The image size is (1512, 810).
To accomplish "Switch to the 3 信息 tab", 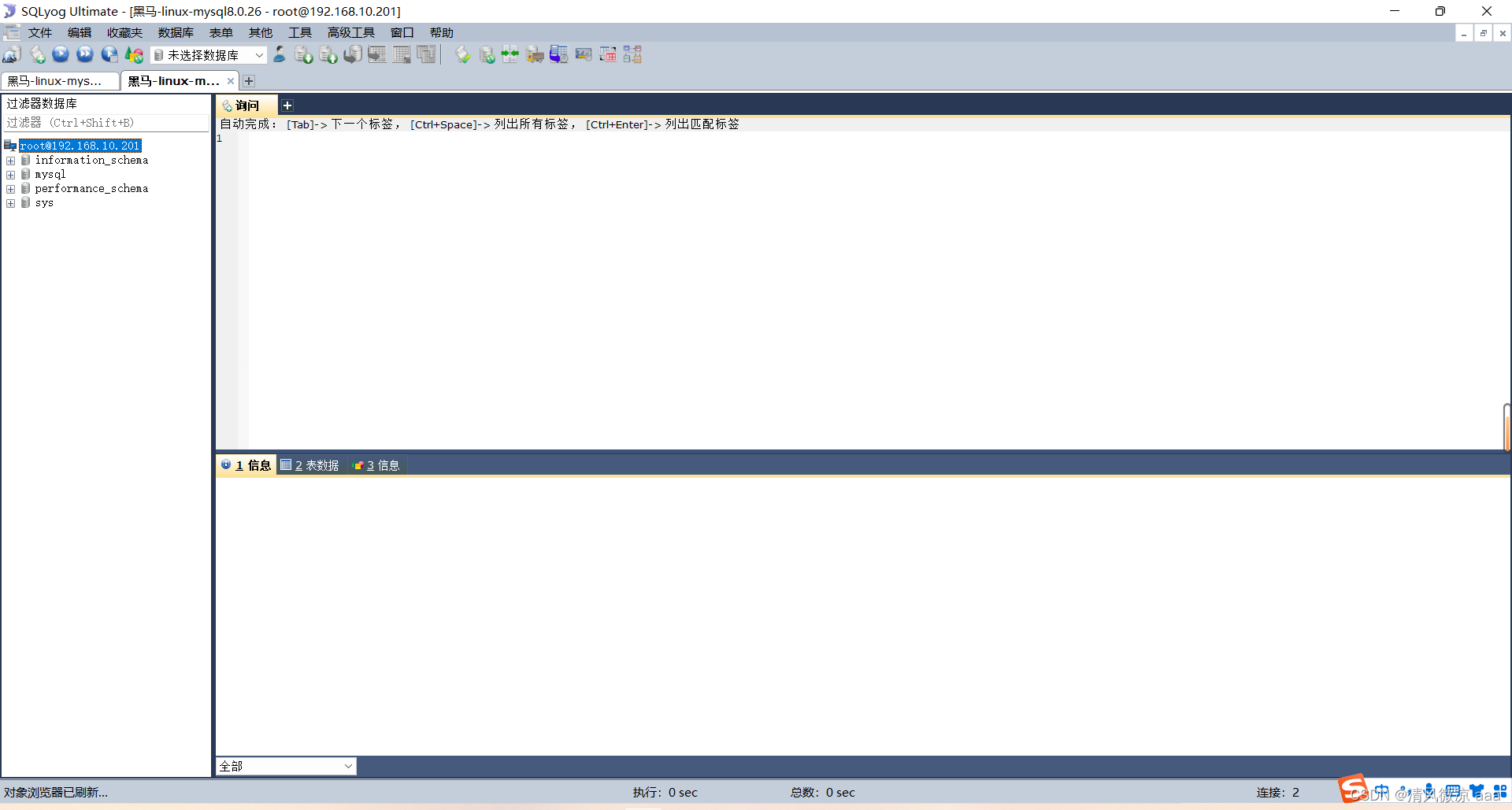I will pyautogui.click(x=376, y=465).
